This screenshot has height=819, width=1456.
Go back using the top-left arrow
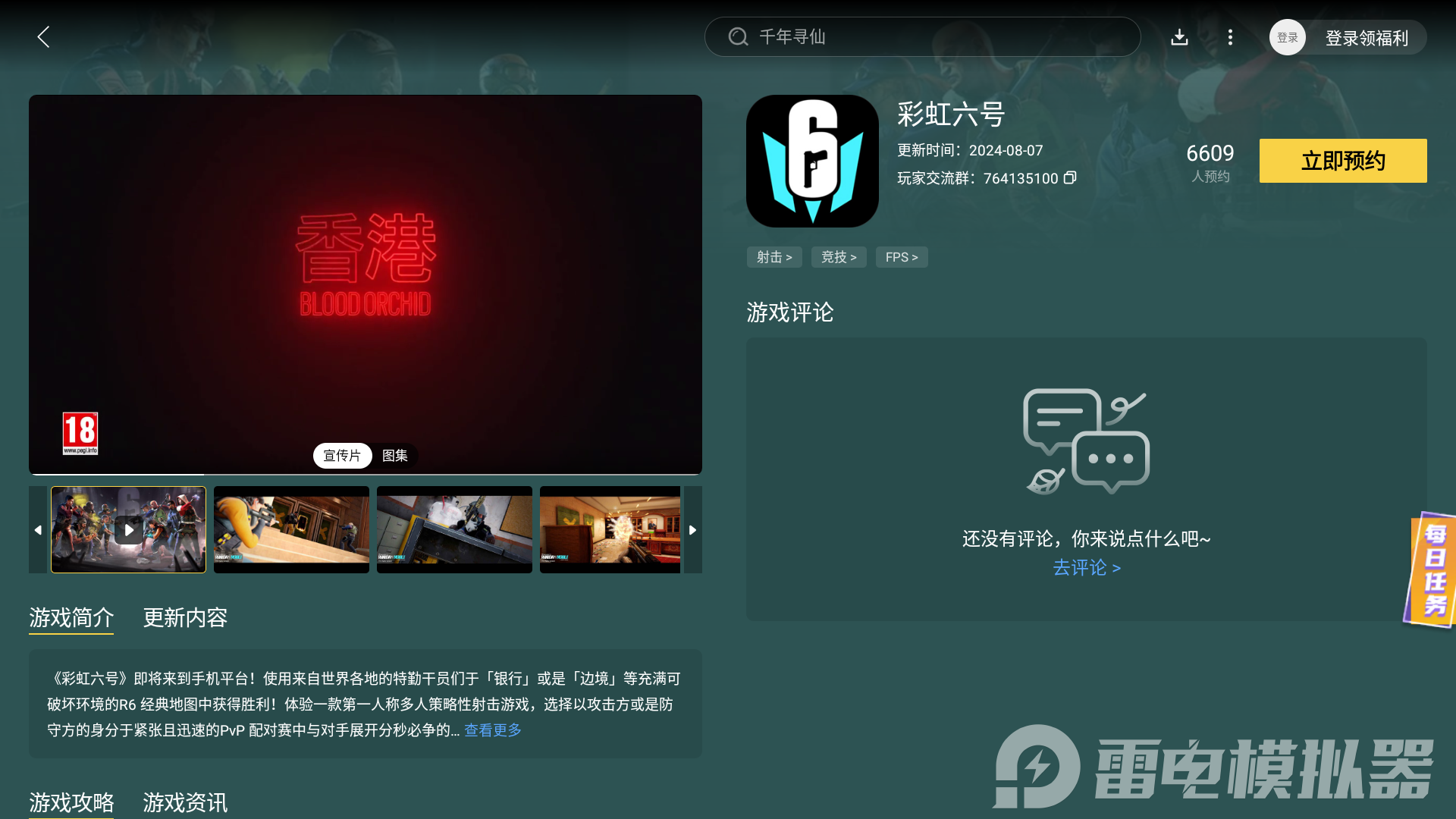point(43,37)
